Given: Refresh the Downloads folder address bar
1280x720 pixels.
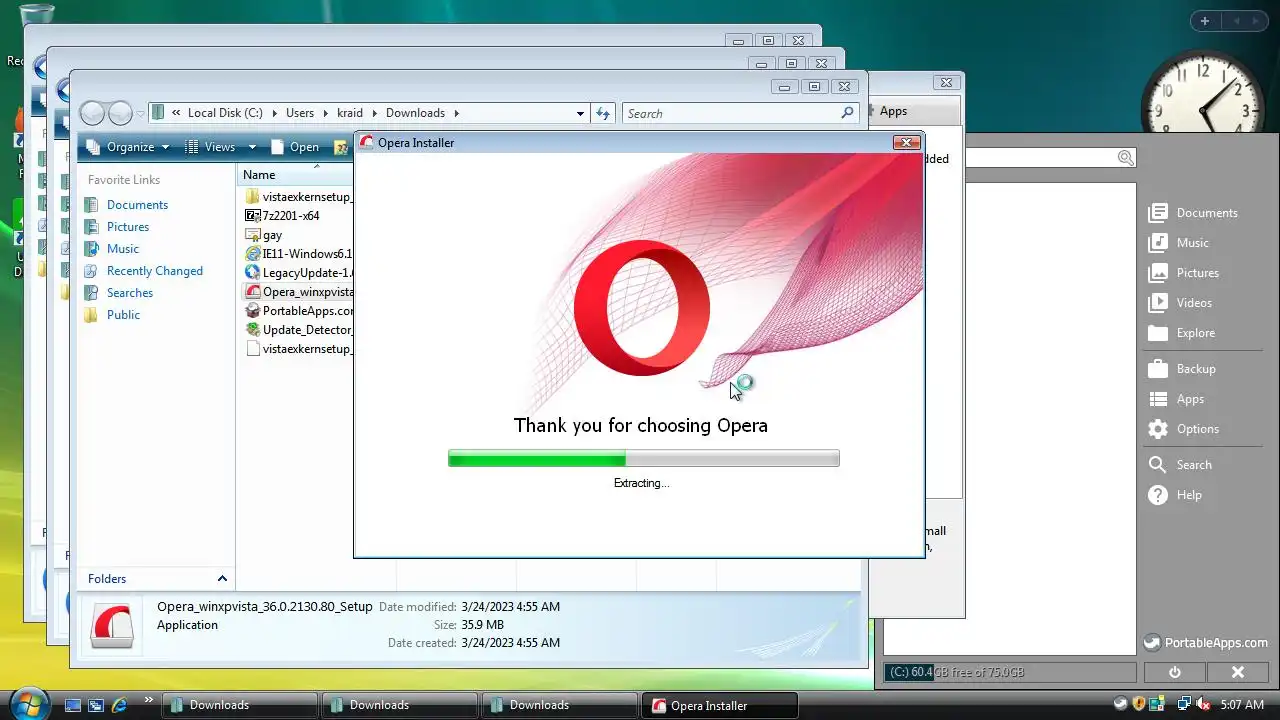Looking at the screenshot, I should (x=603, y=113).
